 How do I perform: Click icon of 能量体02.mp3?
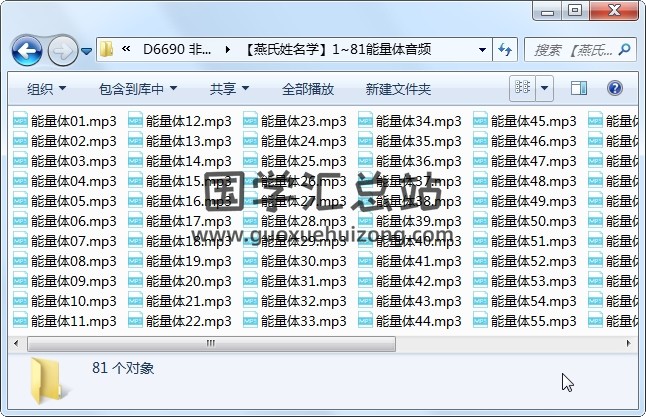tap(20, 141)
